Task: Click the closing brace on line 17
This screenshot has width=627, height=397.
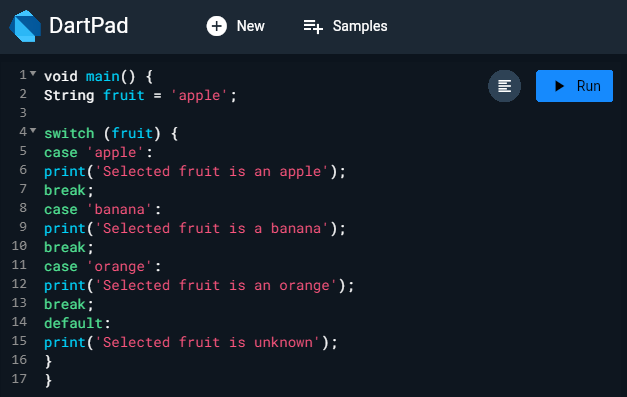Action: point(48,380)
